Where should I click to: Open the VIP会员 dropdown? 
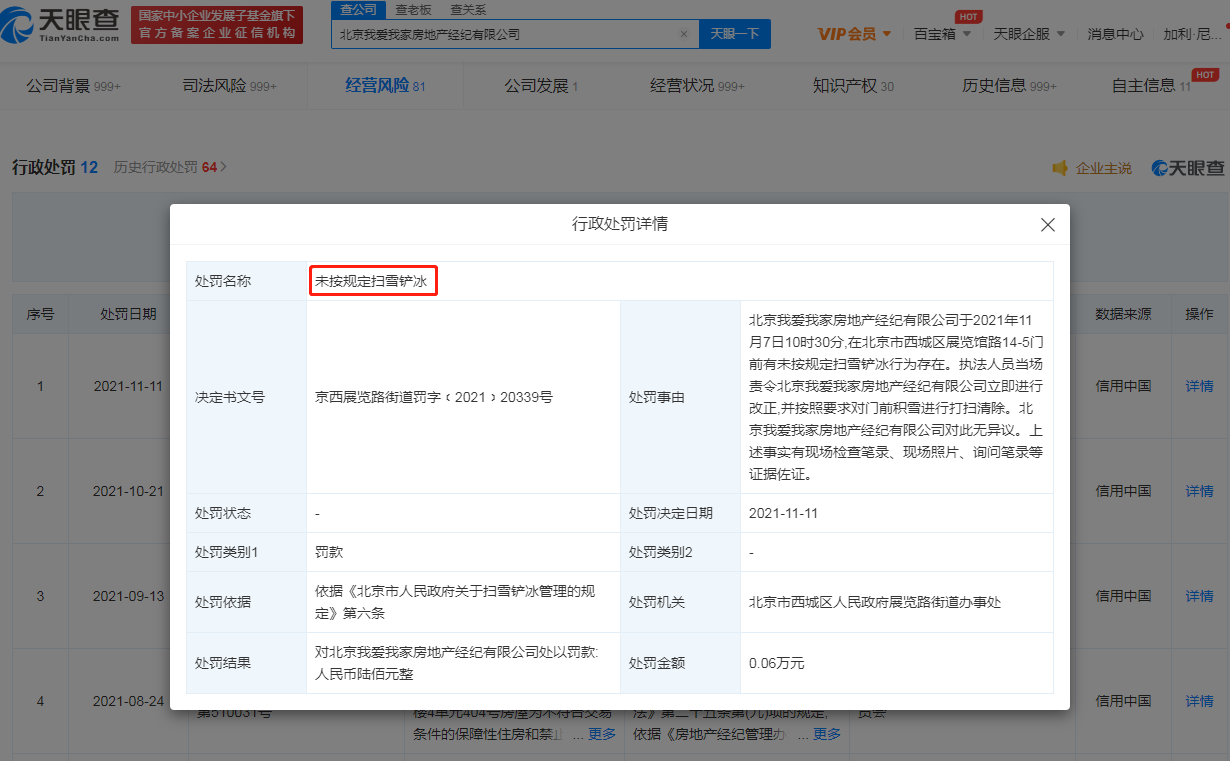(x=854, y=33)
